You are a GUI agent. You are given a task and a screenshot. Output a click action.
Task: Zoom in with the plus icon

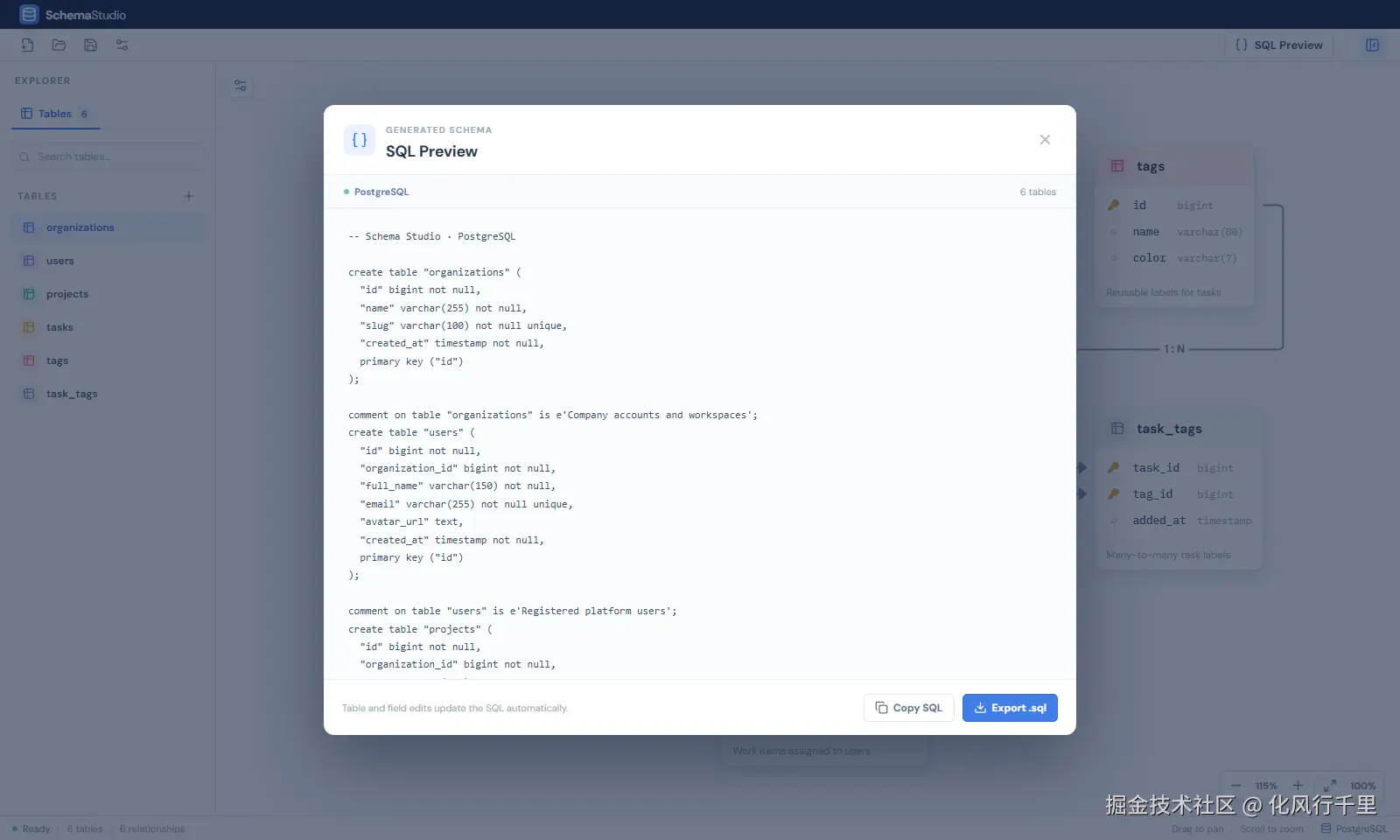coord(1298,786)
